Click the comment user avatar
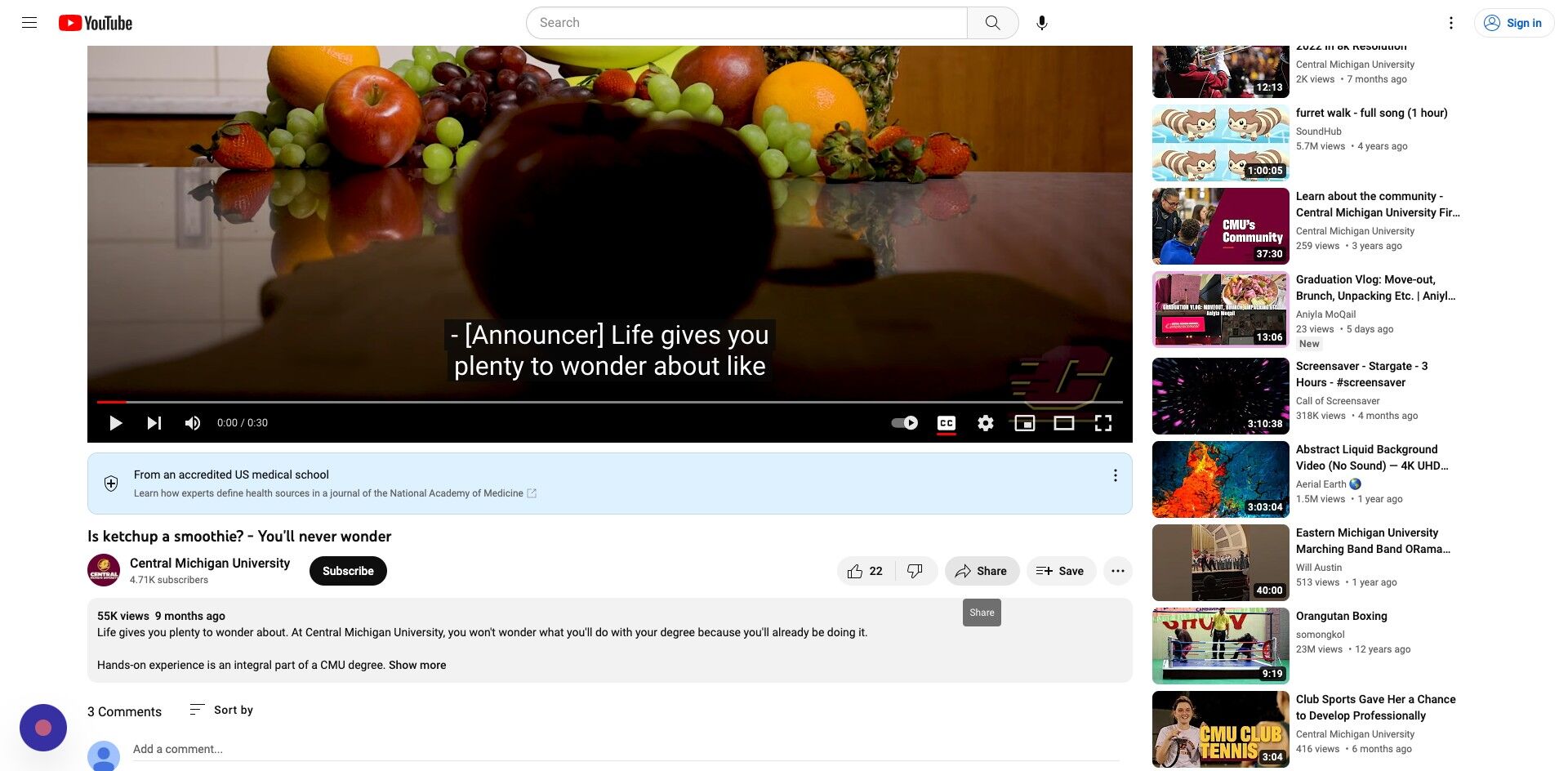 104,755
